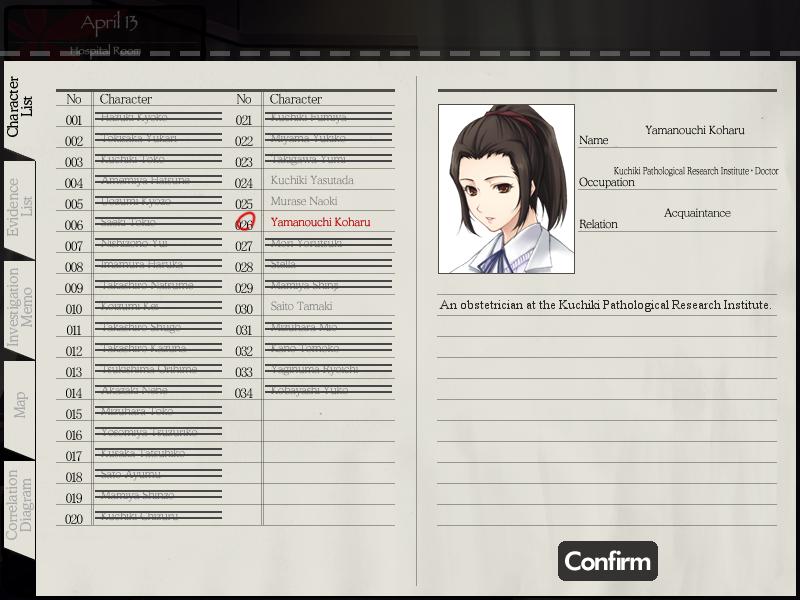Click the Confirm button
This screenshot has width=800, height=600.
click(608, 561)
